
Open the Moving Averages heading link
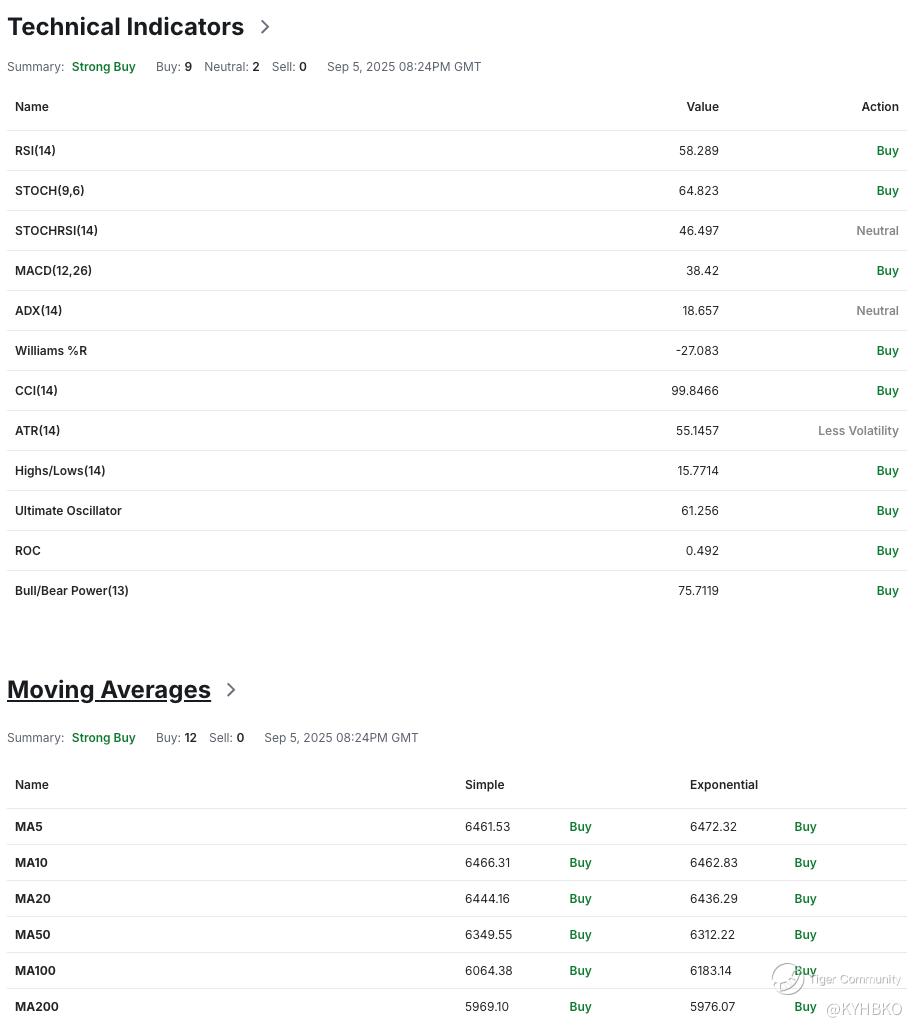(109, 690)
